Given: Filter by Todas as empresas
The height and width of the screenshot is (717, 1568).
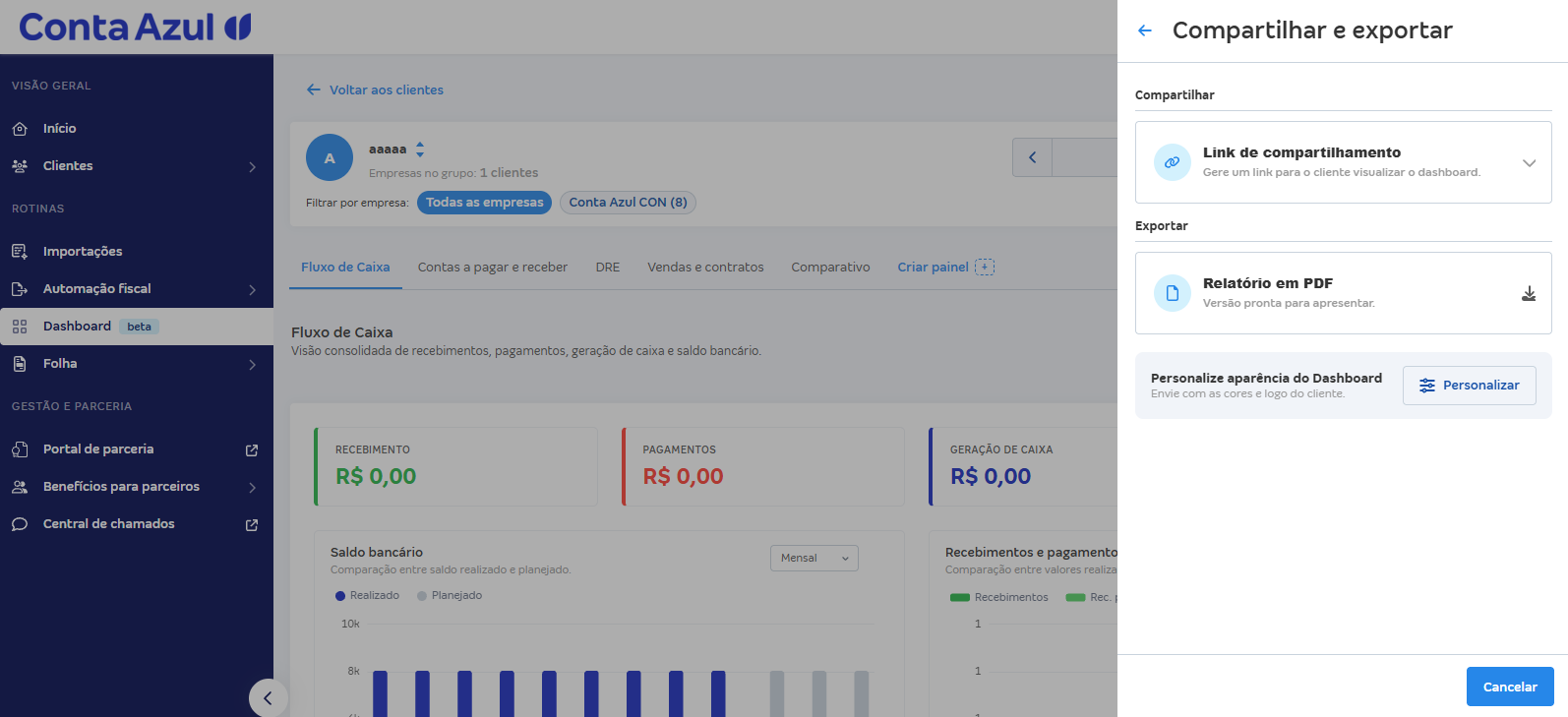Looking at the screenshot, I should pos(484,203).
